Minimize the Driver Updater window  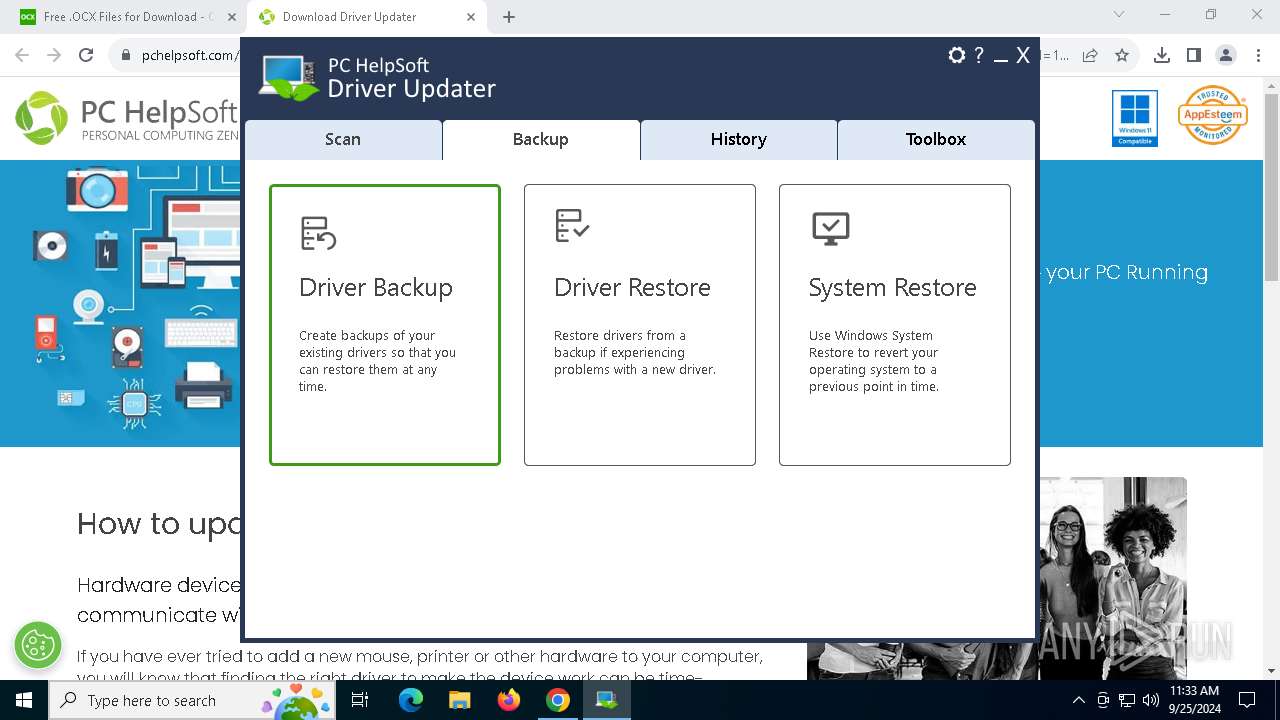pos(1001,60)
